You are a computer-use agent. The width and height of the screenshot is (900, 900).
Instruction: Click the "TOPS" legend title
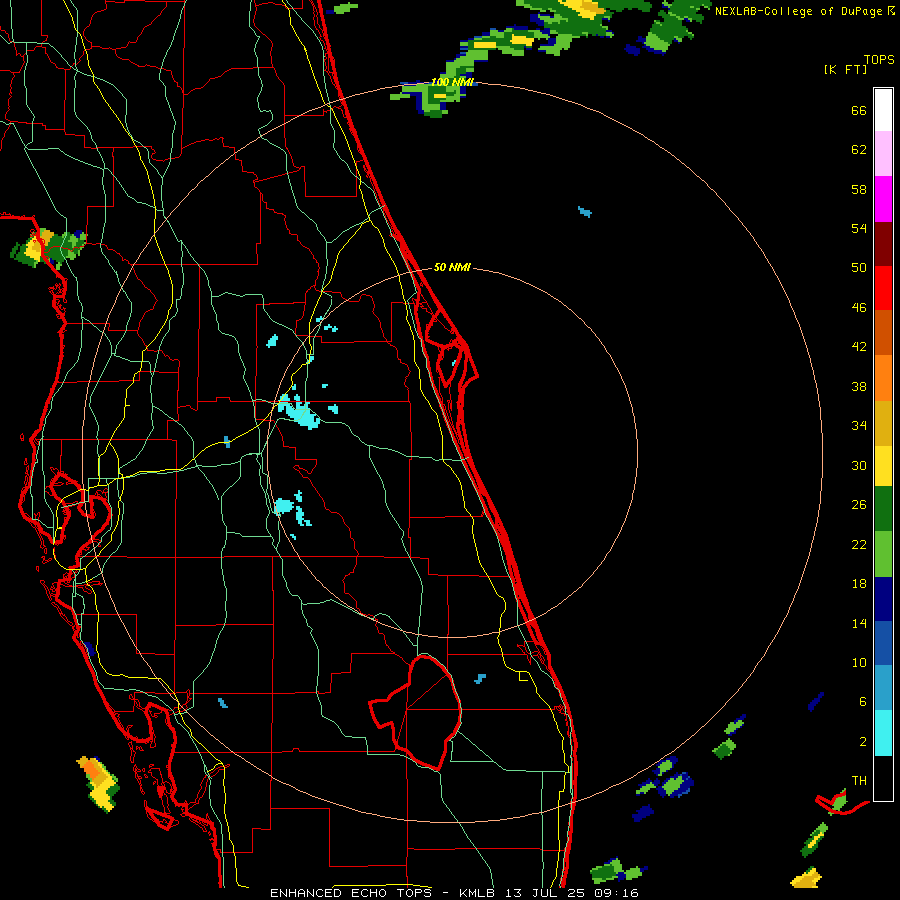(879, 60)
